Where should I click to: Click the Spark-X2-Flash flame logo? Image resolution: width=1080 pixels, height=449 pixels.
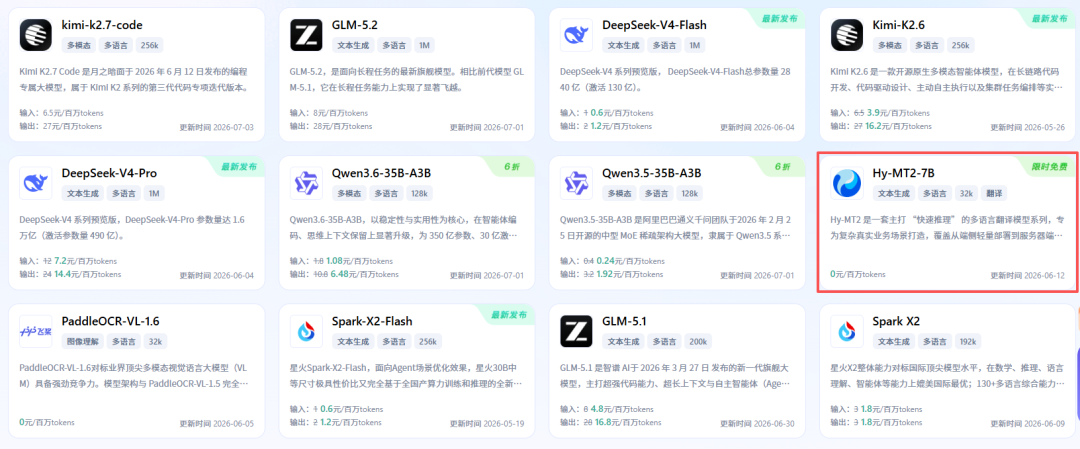click(307, 331)
